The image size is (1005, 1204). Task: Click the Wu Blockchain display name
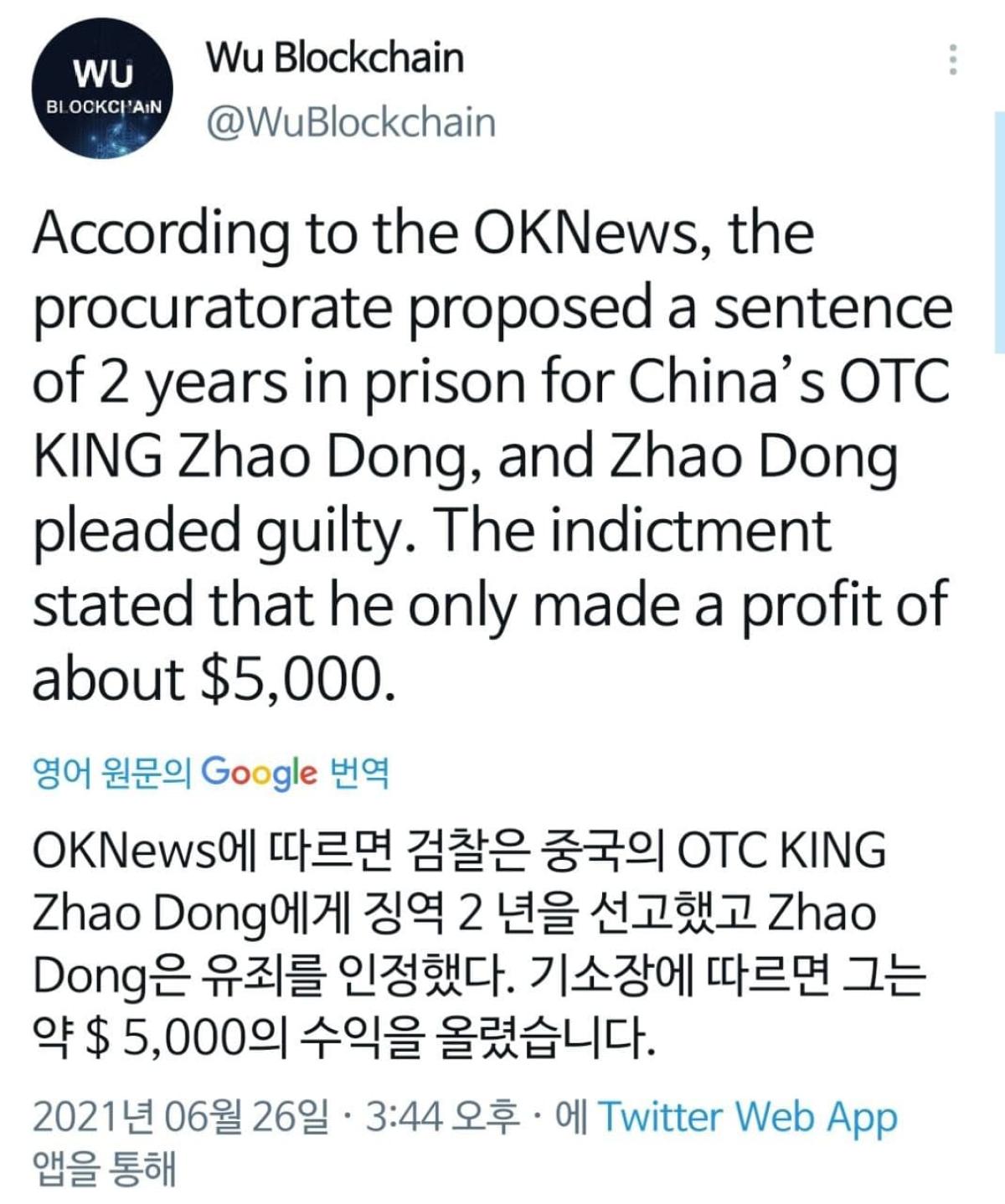pos(334,58)
